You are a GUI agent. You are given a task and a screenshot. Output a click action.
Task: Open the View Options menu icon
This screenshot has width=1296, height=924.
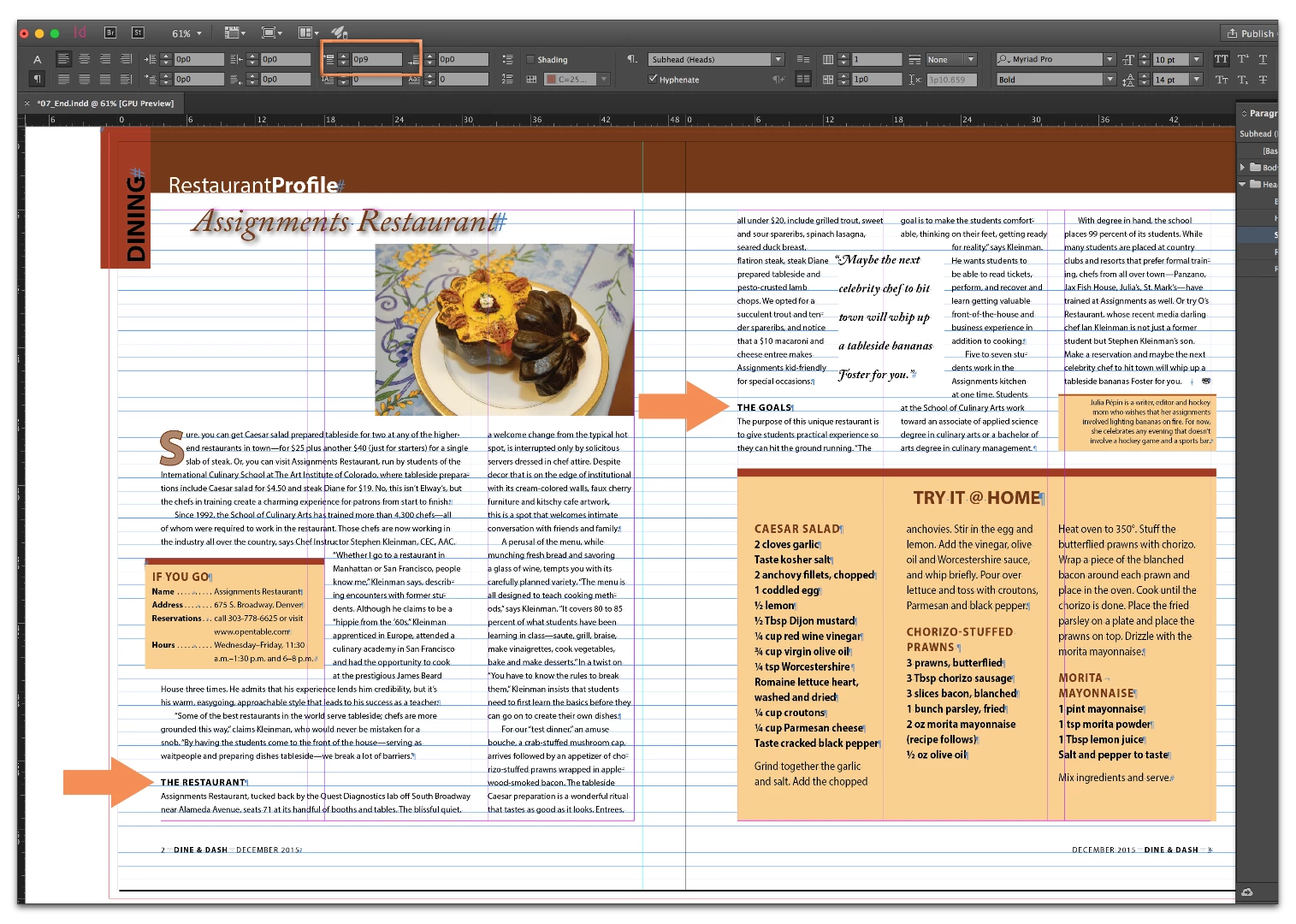(x=234, y=33)
